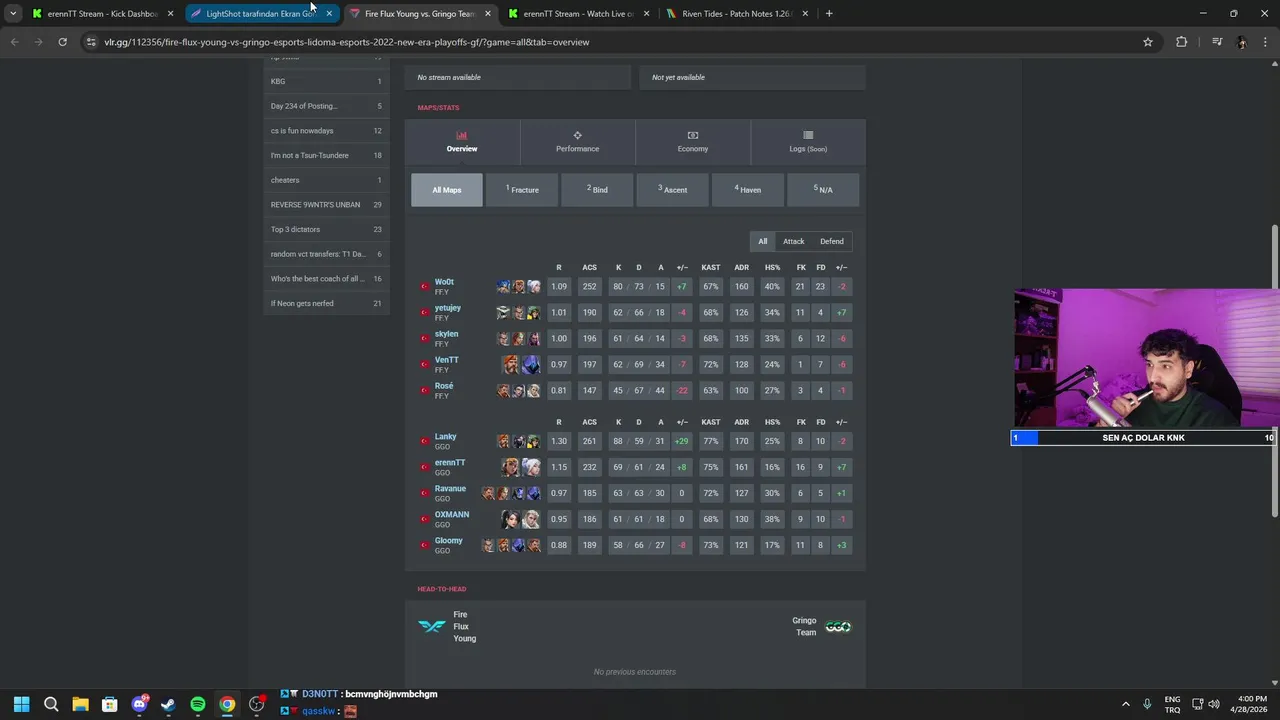Open Chrome profile avatar
Screen dimensions: 1280x720
coord(1241,42)
